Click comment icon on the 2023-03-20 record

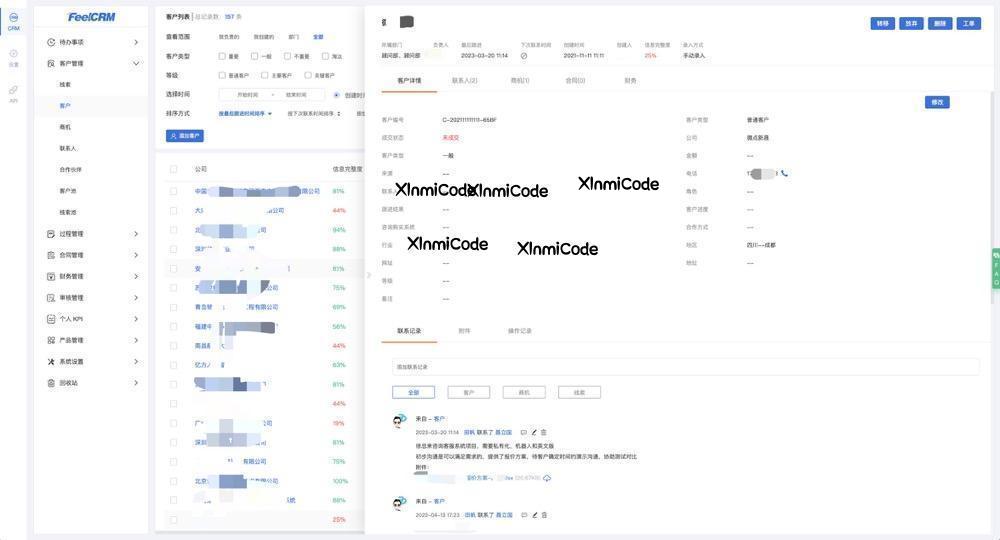pyautogui.click(x=523, y=432)
